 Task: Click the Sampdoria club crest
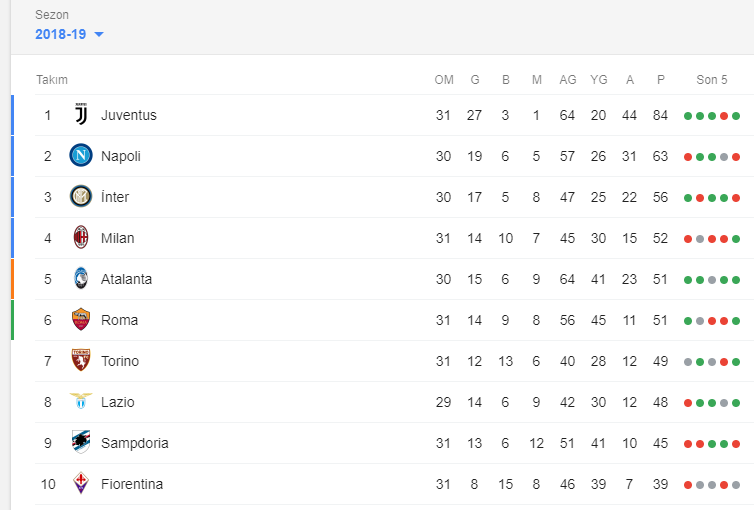coord(81,443)
